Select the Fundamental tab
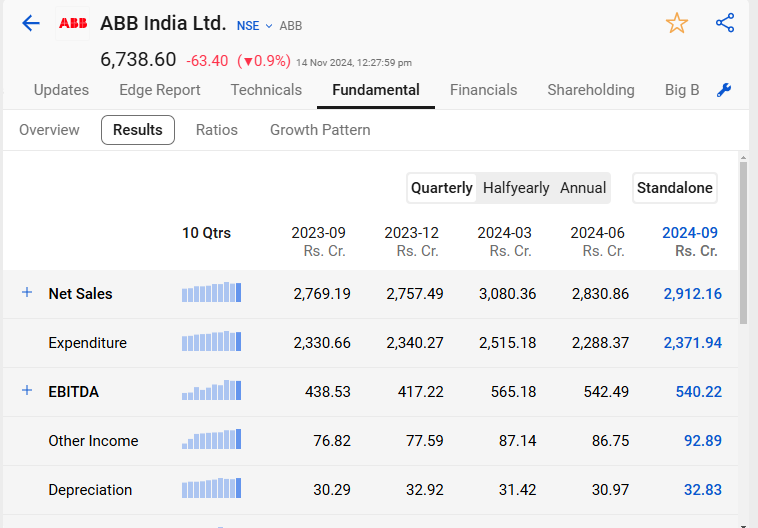The height and width of the screenshot is (528, 758). 376,90
